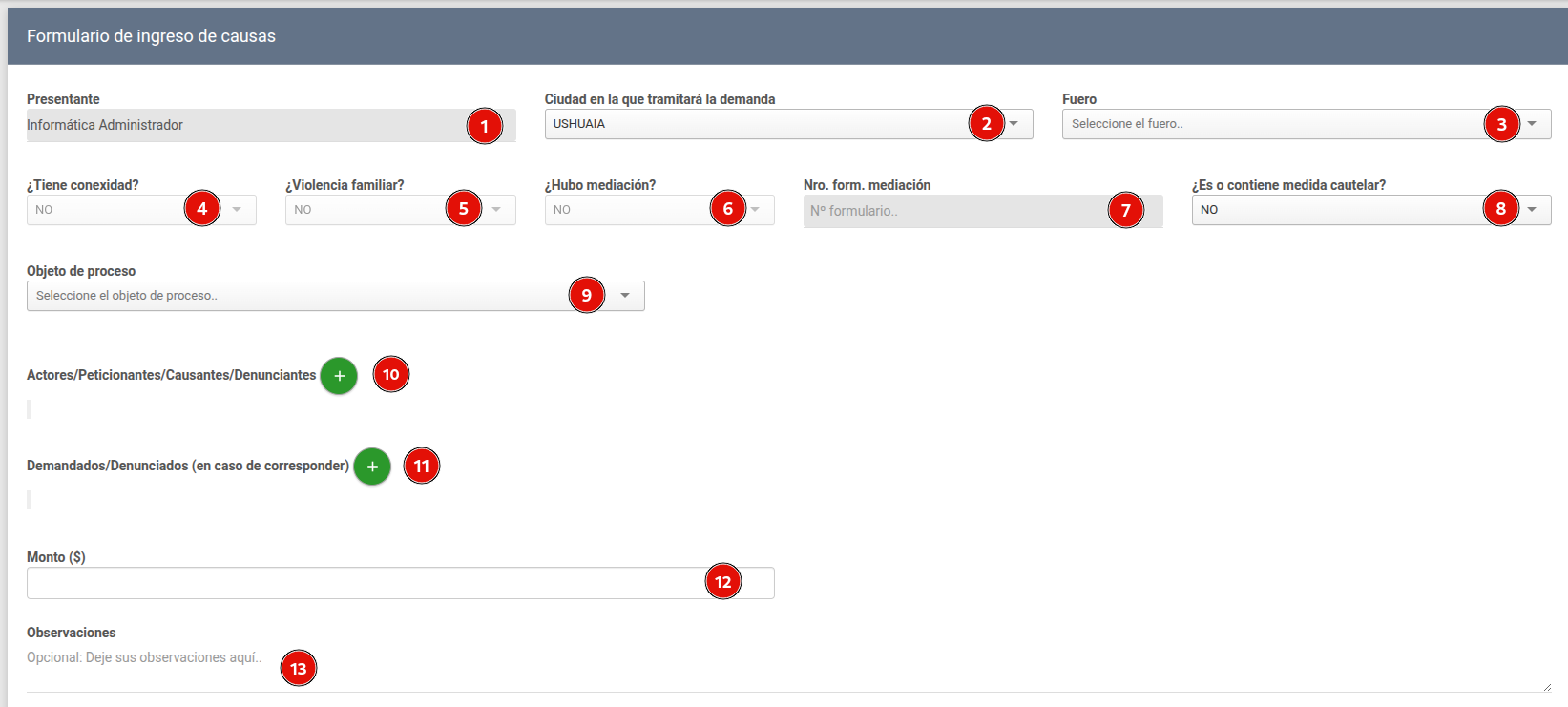Viewport: 1568px width, 707px height.
Task: Click red marker number 1 on Presentante
Action: click(x=485, y=126)
